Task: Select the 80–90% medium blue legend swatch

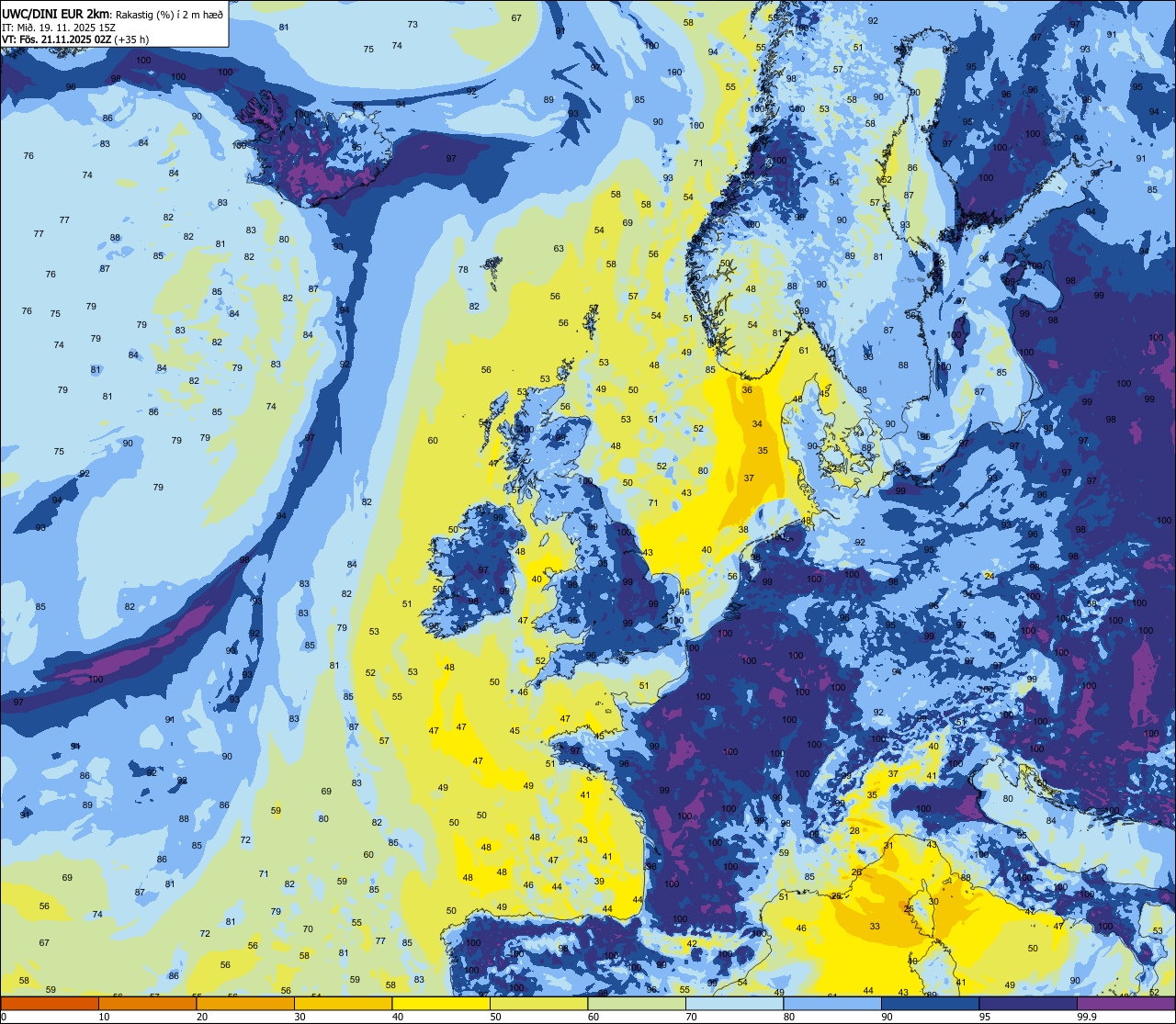Action: 832,1004
